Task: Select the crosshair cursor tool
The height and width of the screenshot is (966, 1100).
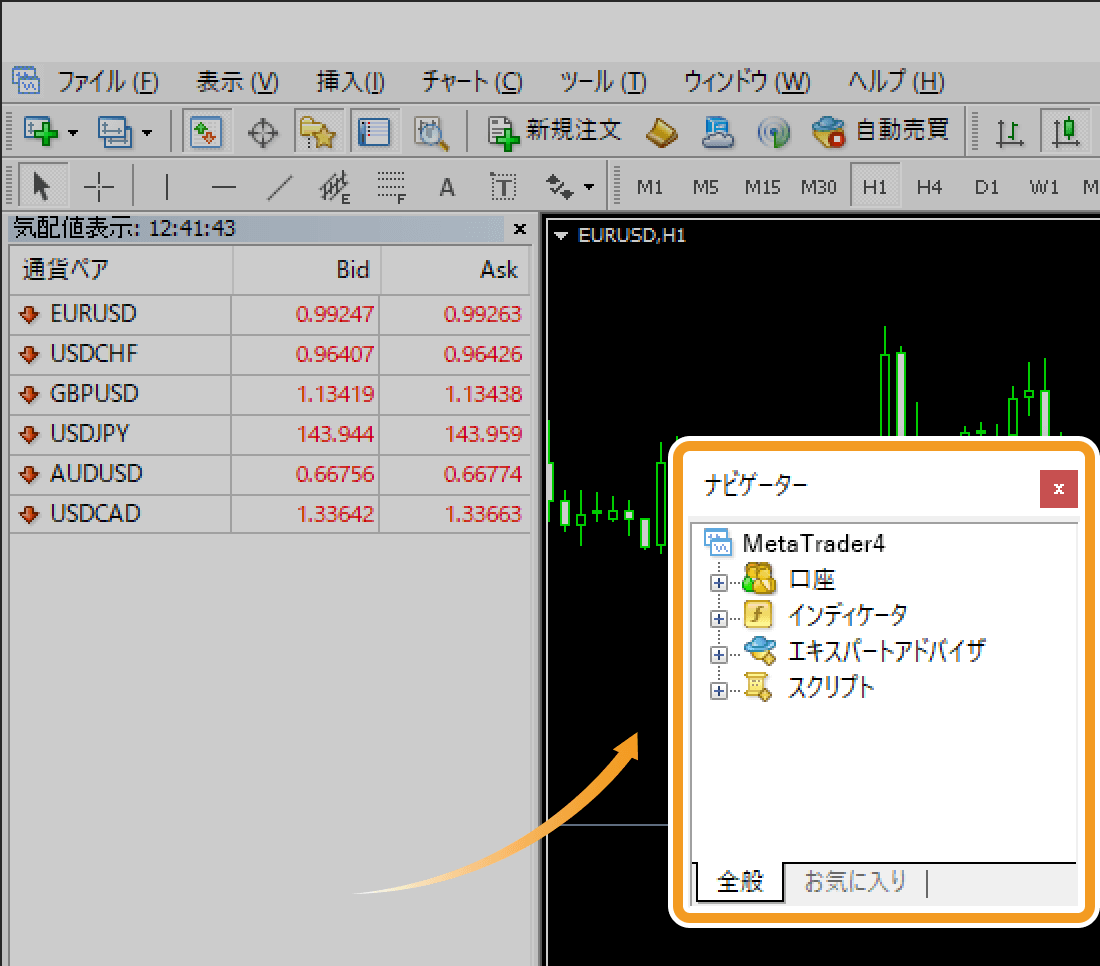Action: [x=99, y=186]
